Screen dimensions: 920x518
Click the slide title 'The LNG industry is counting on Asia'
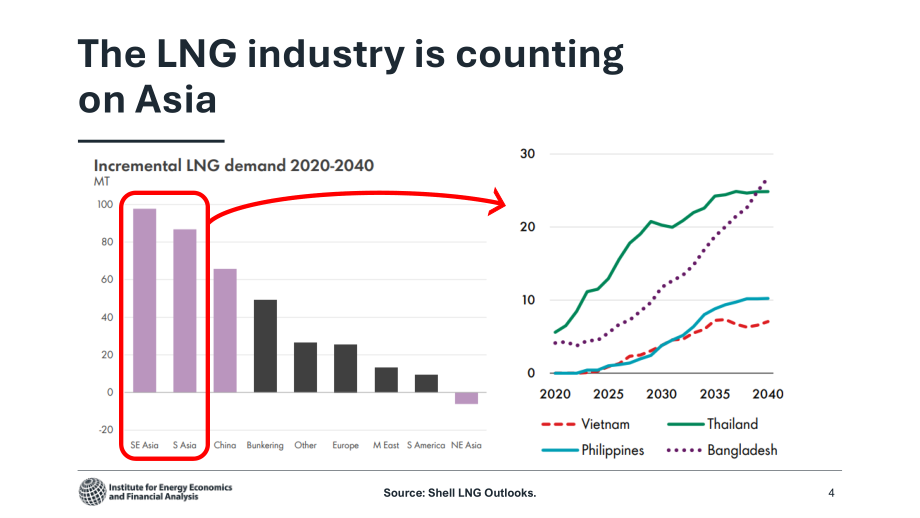(x=350, y=76)
